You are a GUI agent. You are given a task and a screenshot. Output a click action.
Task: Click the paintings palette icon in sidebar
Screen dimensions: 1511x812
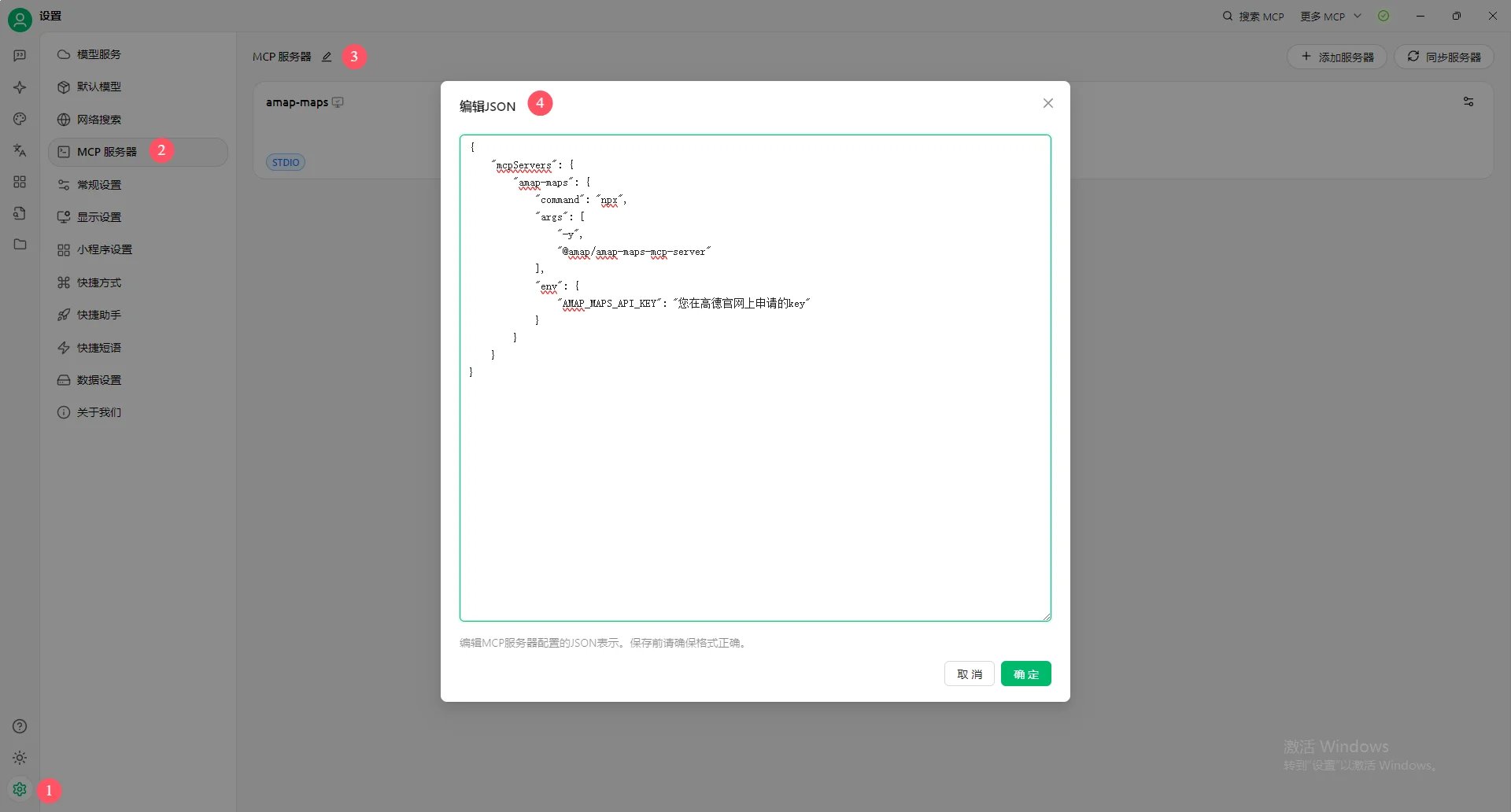click(20, 119)
